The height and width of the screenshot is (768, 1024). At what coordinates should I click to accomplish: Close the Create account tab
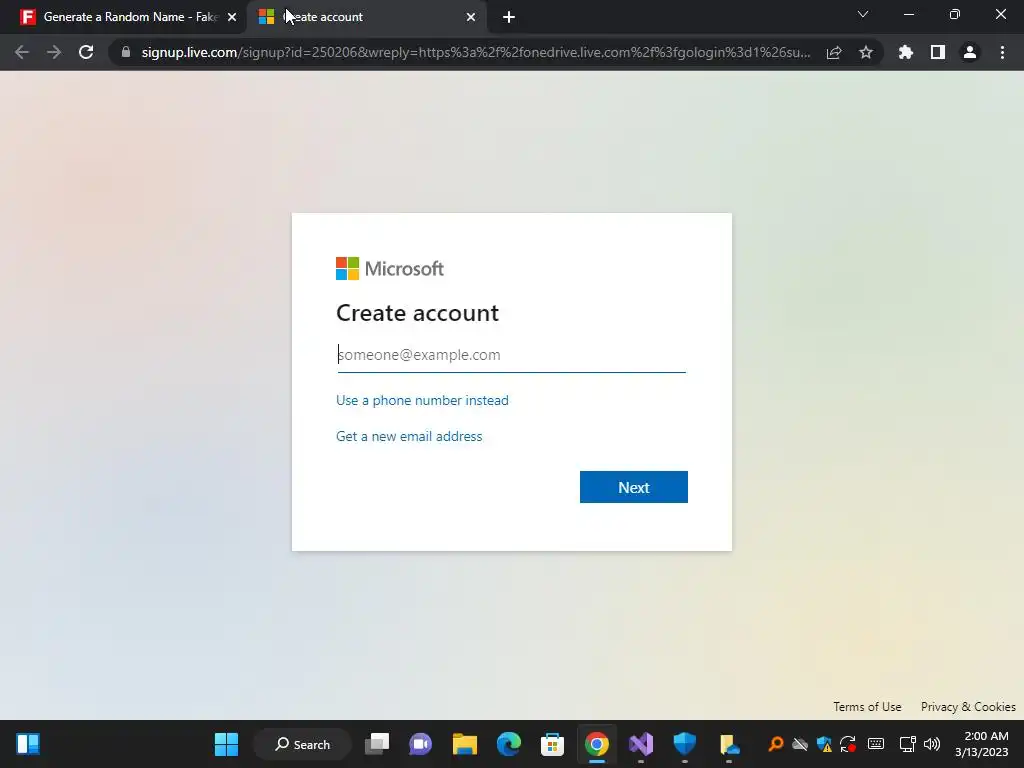pyautogui.click(x=471, y=18)
